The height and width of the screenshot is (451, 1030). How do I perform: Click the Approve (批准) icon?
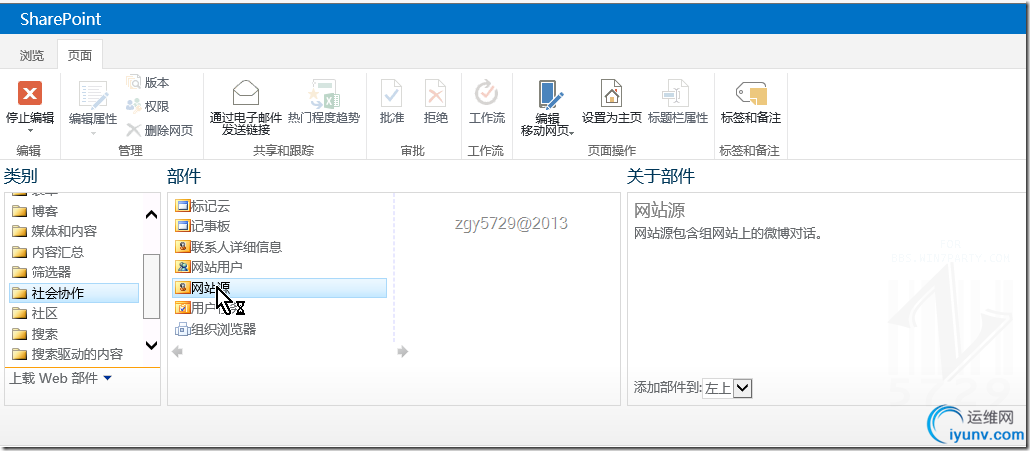[x=392, y=93]
